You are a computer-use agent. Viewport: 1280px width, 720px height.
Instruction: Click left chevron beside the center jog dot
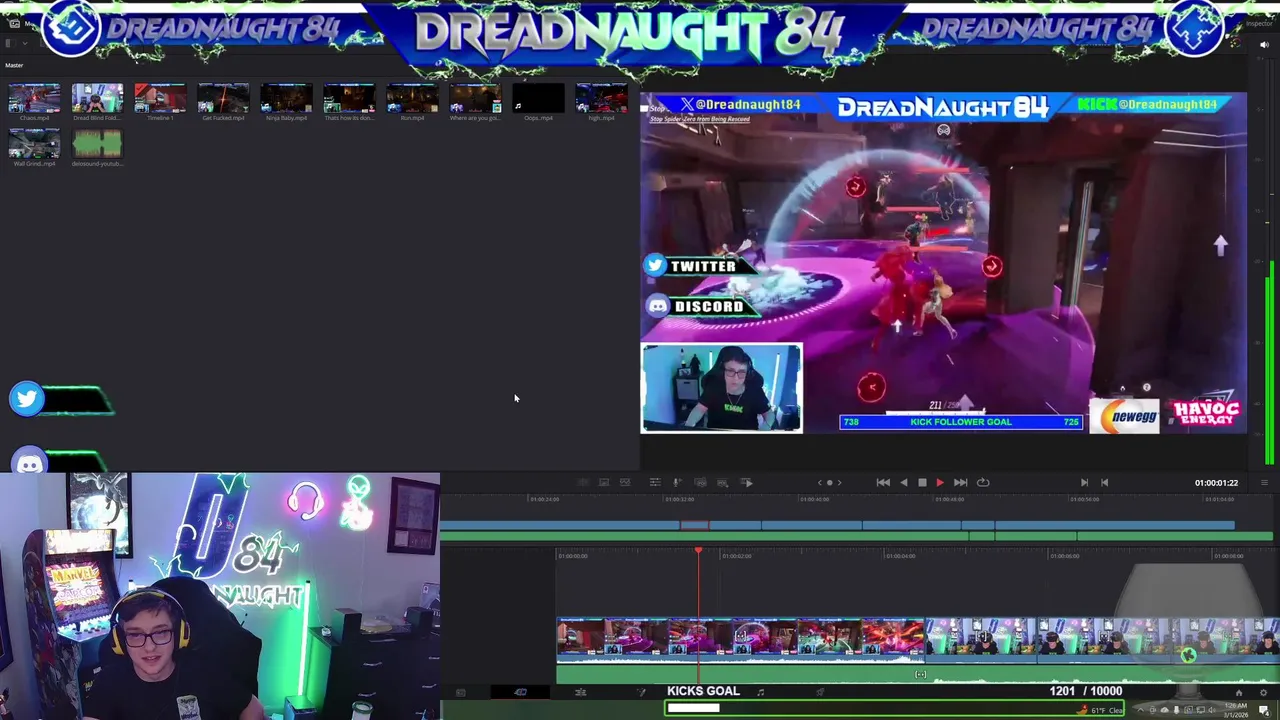pyautogui.click(x=819, y=482)
